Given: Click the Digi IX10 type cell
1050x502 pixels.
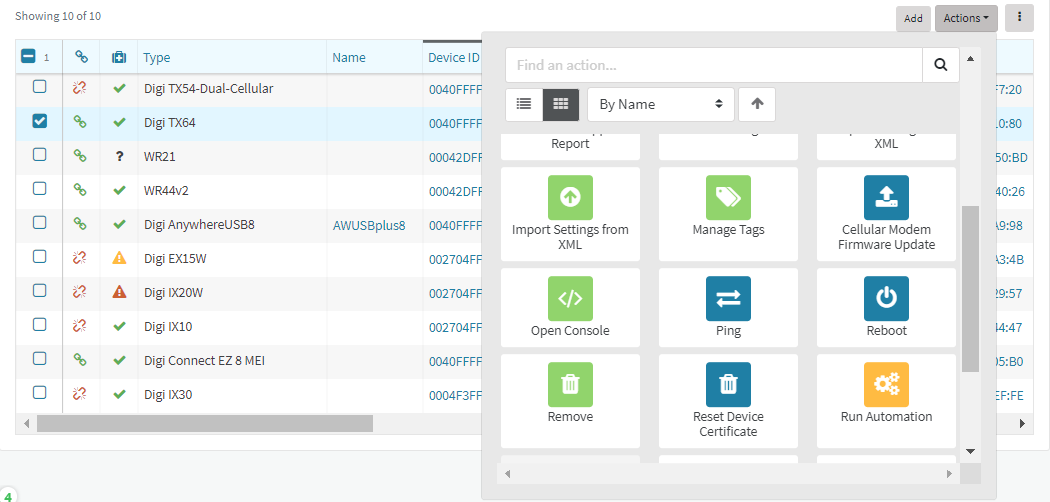Looking at the screenshot, I should point(232,327).
